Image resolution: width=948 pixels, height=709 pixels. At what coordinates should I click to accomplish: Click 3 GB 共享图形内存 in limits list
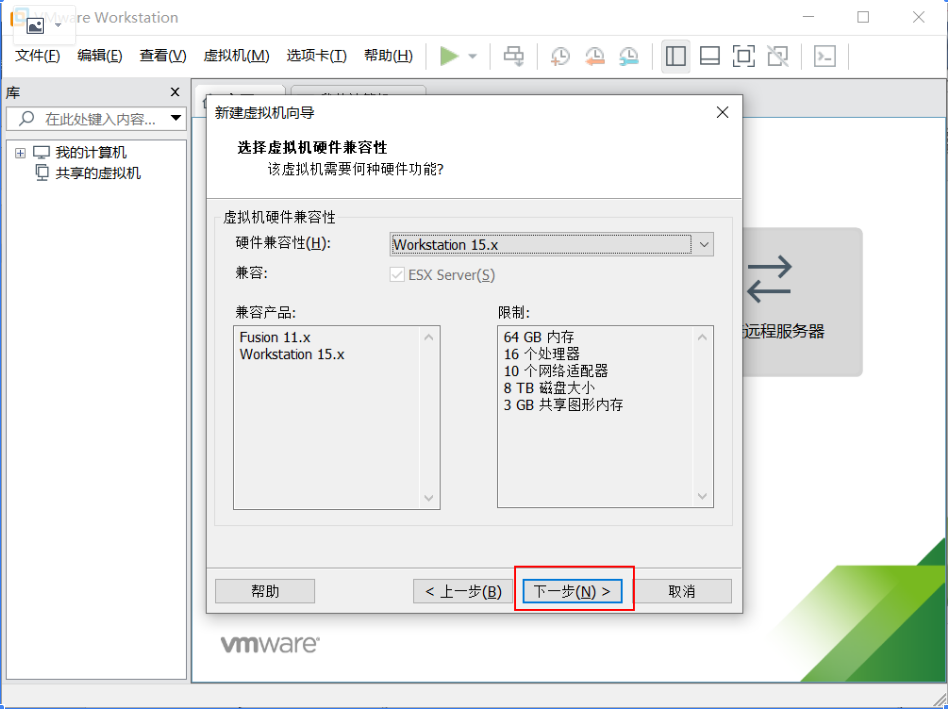pos(563,404)
